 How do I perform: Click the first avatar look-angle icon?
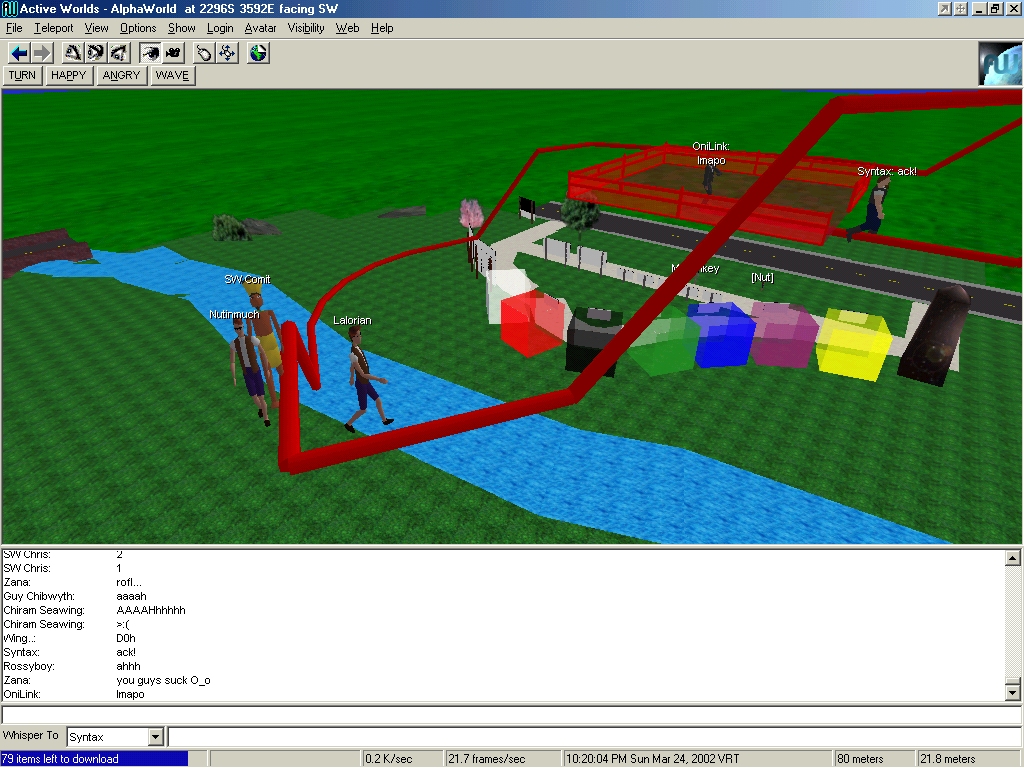(x=73, y=53)
